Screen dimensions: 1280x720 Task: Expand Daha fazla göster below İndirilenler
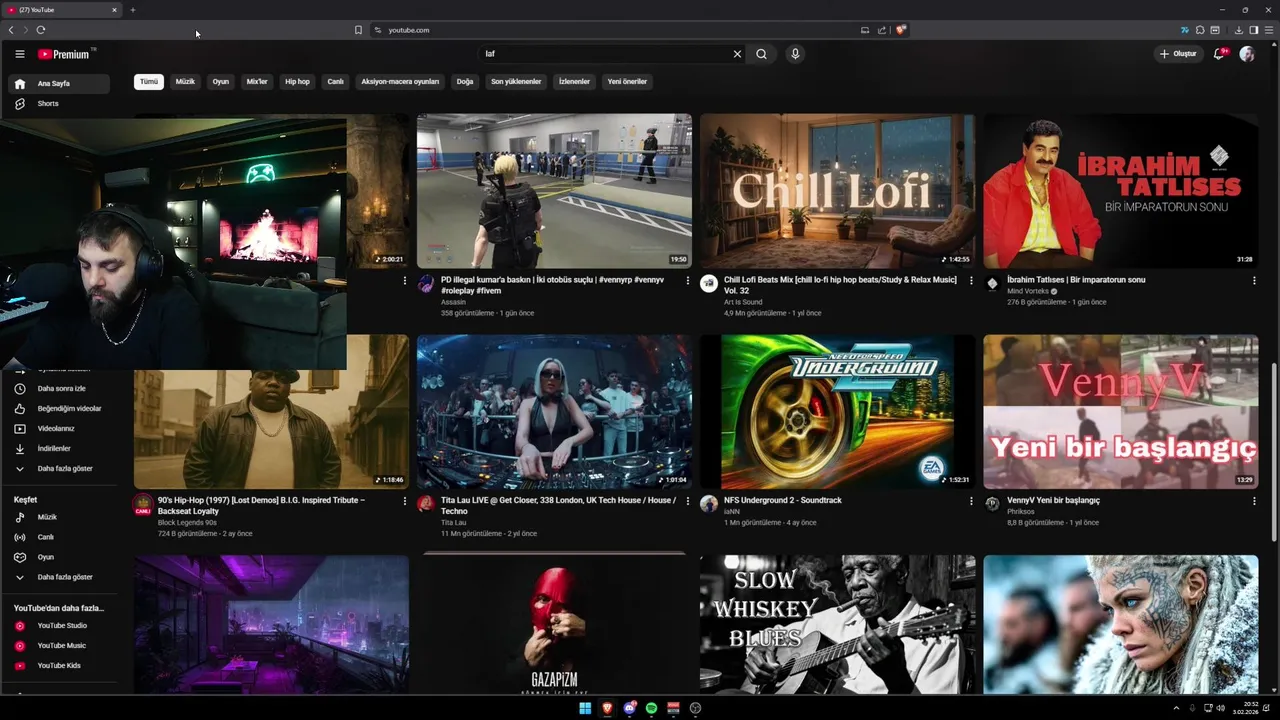59,468
